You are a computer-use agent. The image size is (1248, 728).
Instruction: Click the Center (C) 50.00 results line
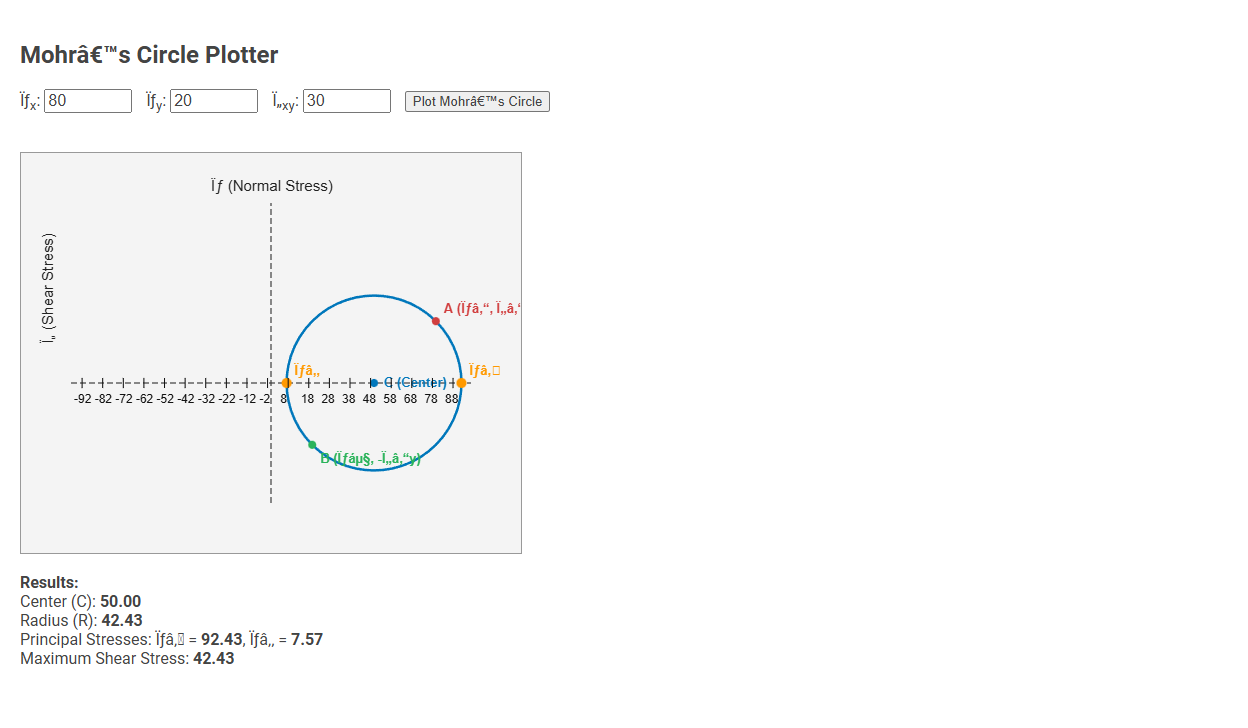[80, 601]
